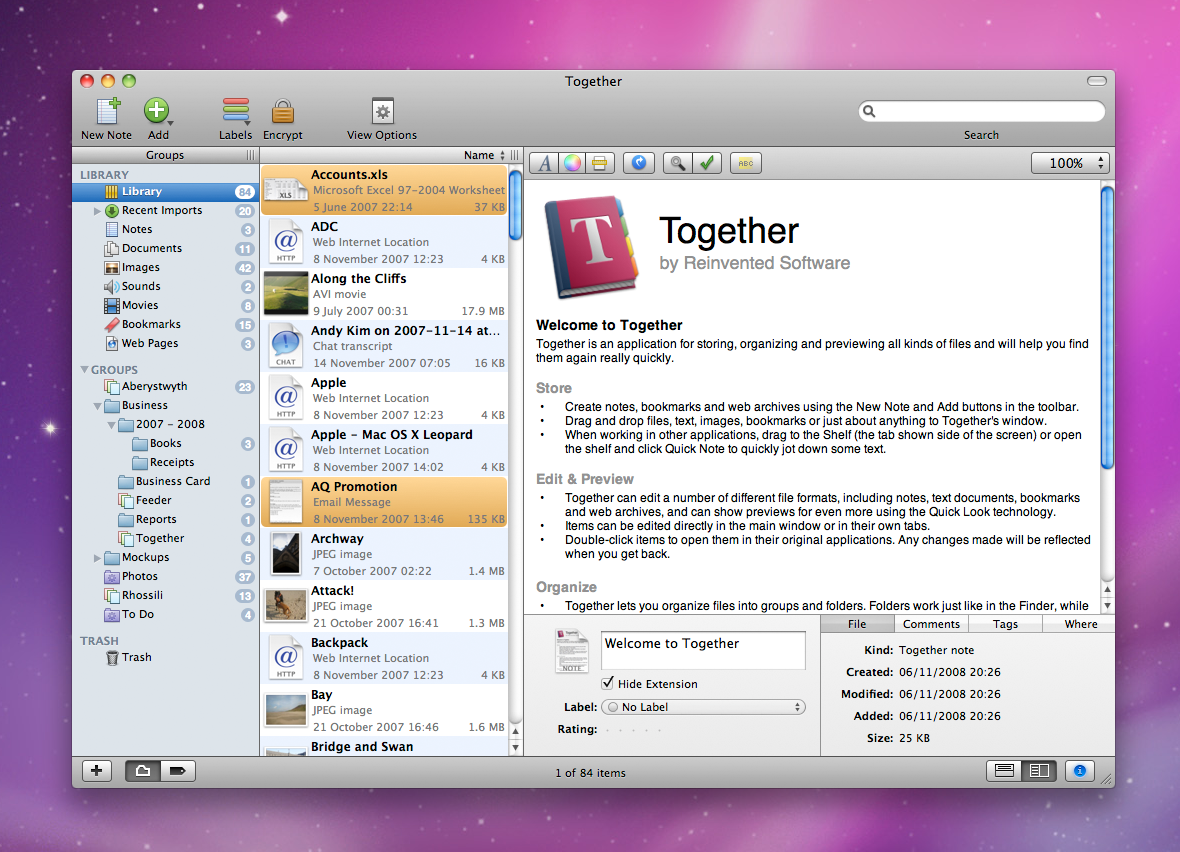Screen dimensions: 1180x852
Task: Select the Andy Kim chat transcript item
Action: click(385, 346)
